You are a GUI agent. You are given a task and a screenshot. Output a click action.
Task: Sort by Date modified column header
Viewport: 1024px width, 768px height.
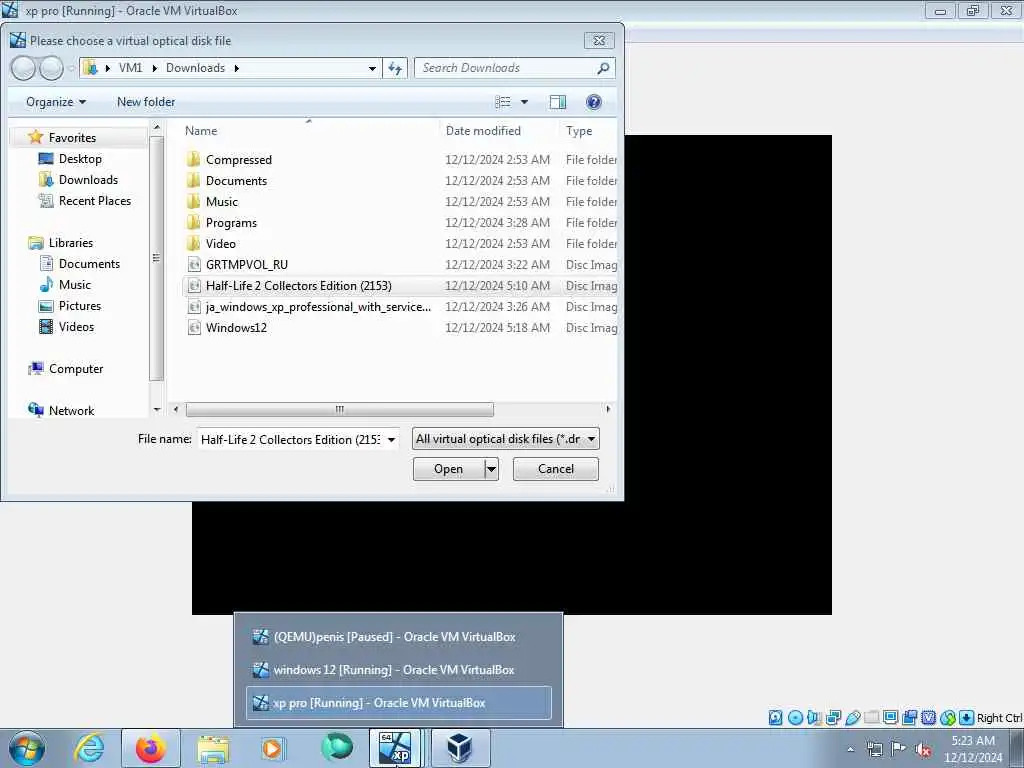point(483,131)
